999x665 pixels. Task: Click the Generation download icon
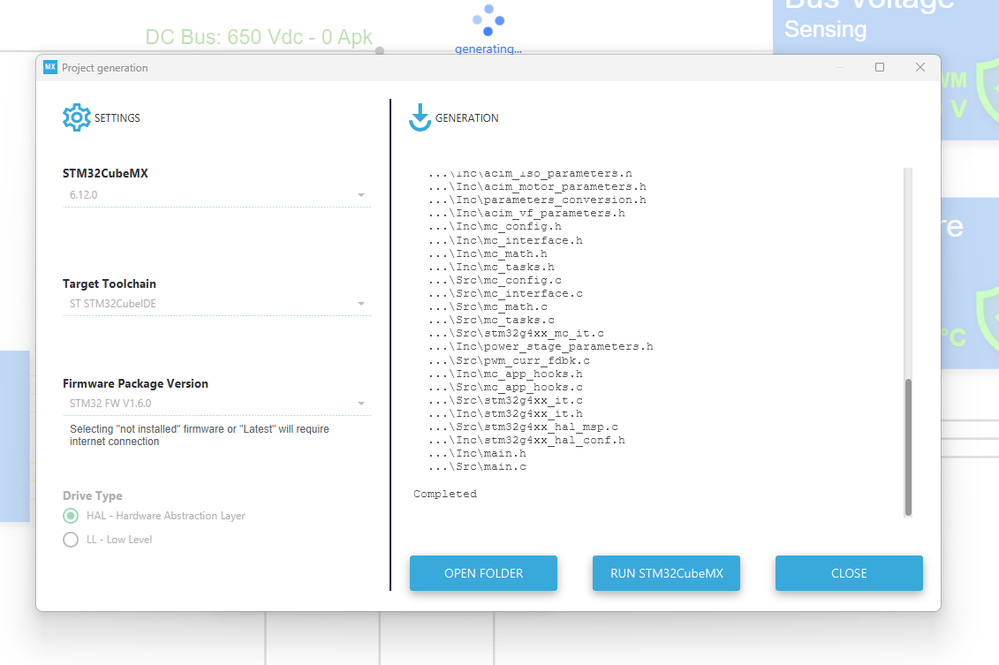[x=420, y=118]
